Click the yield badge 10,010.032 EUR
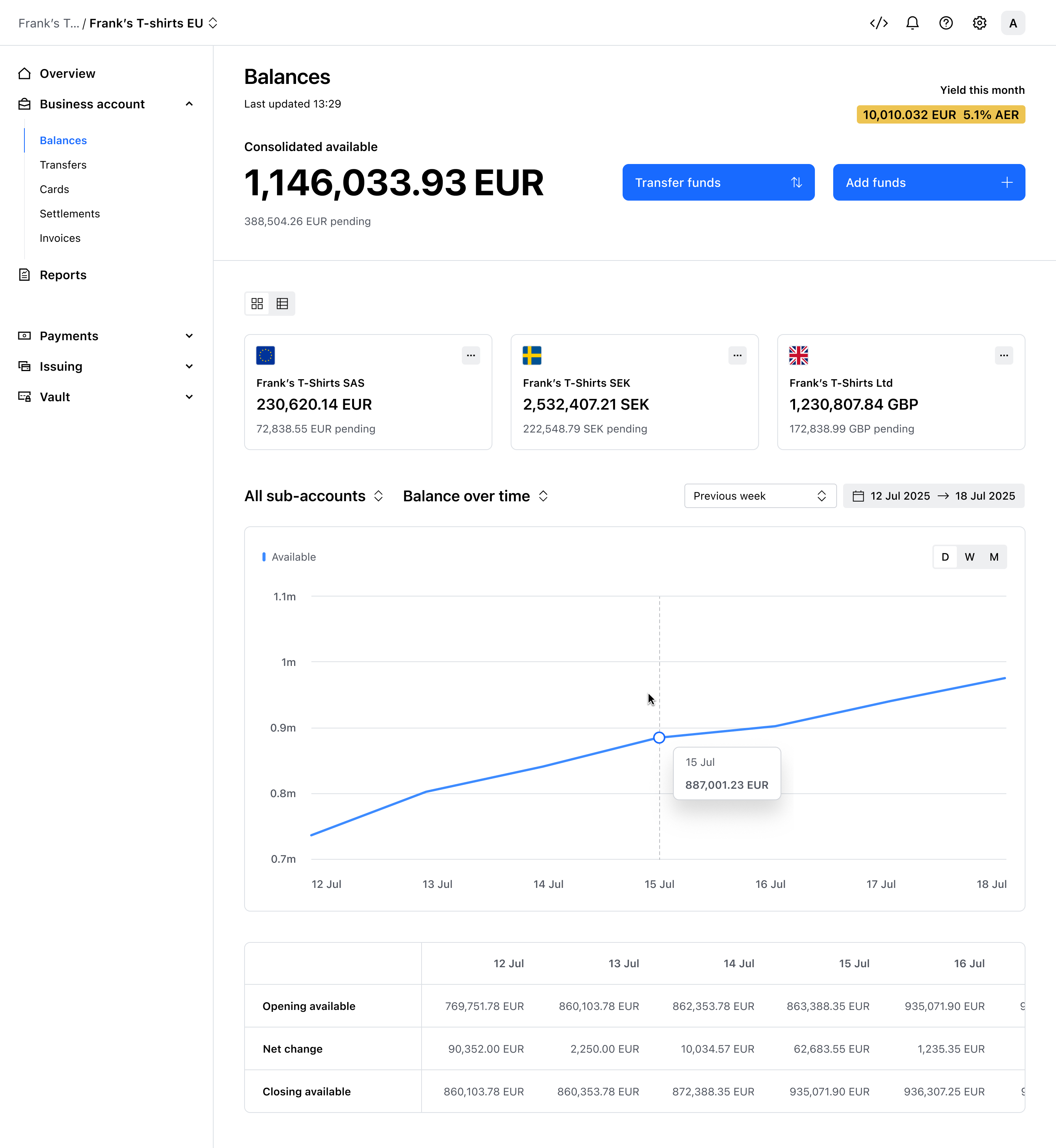Screen dimensions: 1056x1148 pos(940,114)
